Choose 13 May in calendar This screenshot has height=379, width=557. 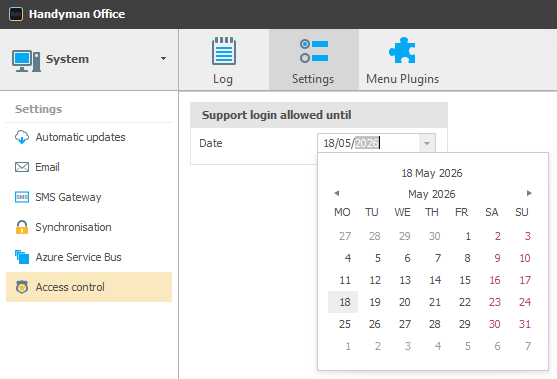coord(405,280)
